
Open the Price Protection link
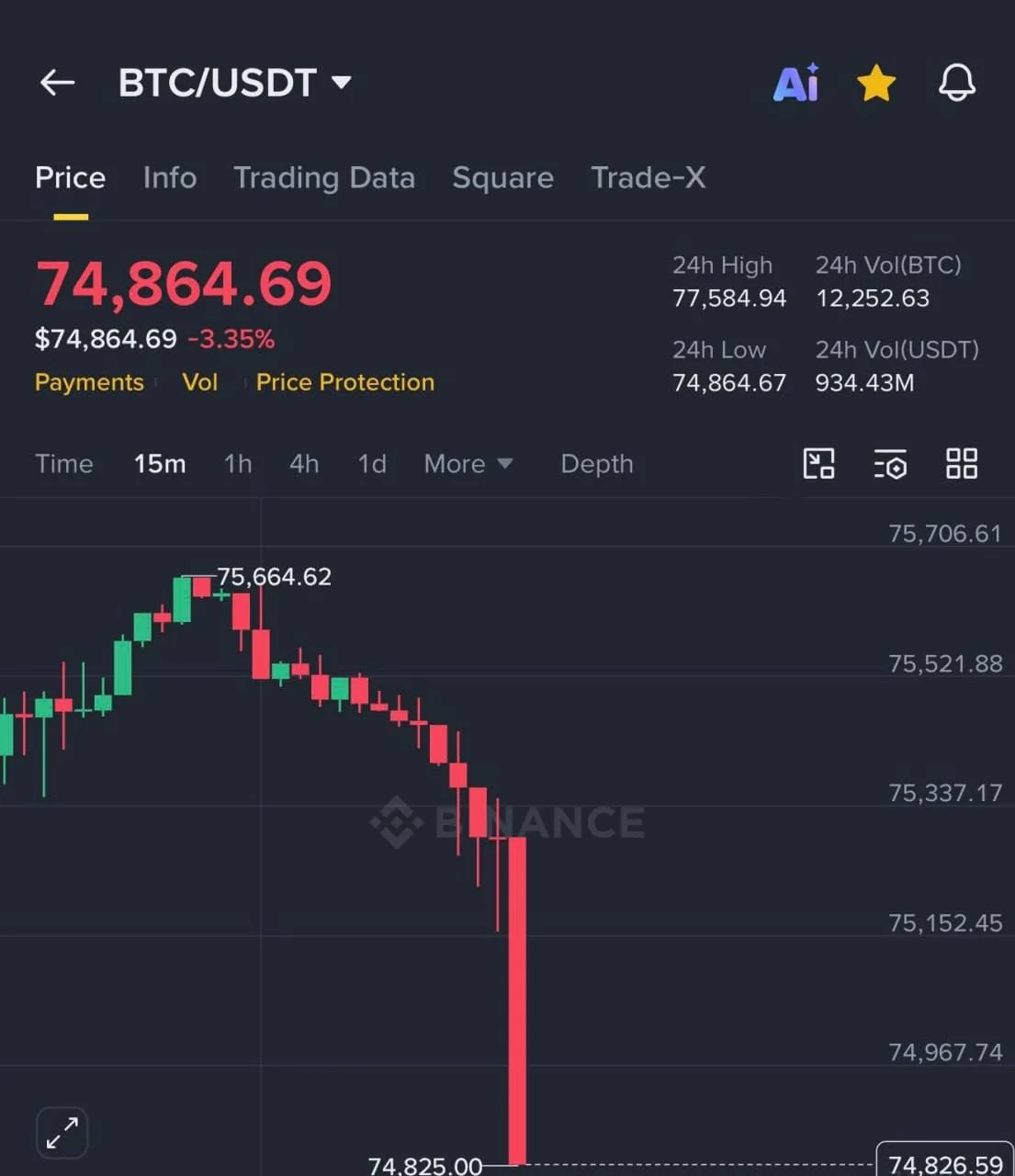(x=345, y=382)
